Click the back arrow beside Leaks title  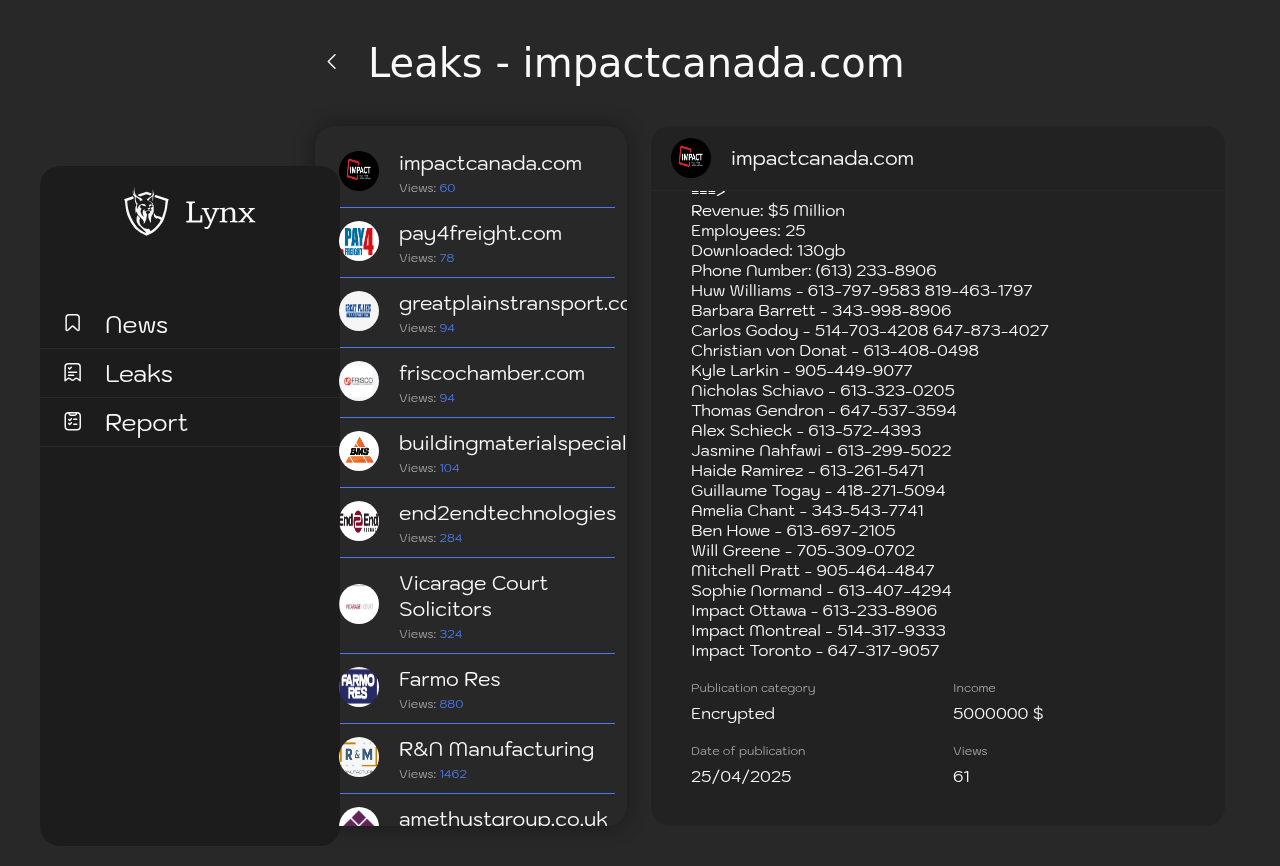332,62
